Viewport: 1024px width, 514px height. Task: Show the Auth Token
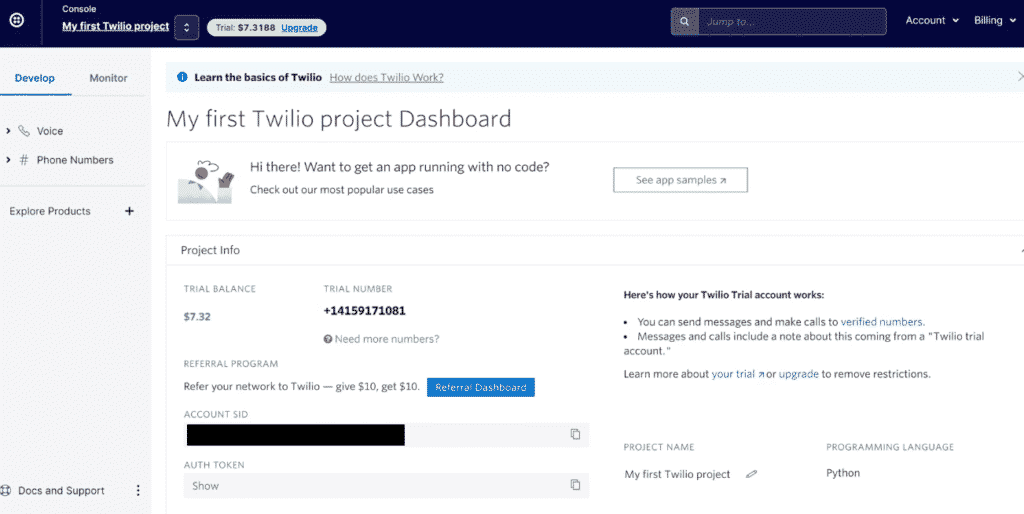click(206, 486)
